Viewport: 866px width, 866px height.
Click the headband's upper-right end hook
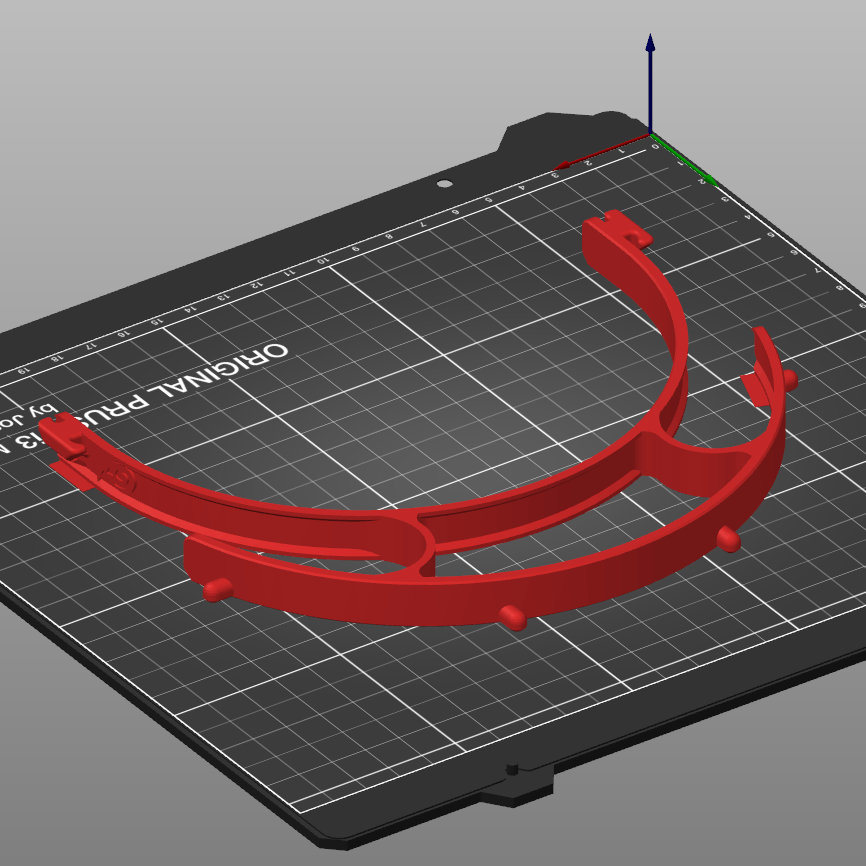point(618,228)
